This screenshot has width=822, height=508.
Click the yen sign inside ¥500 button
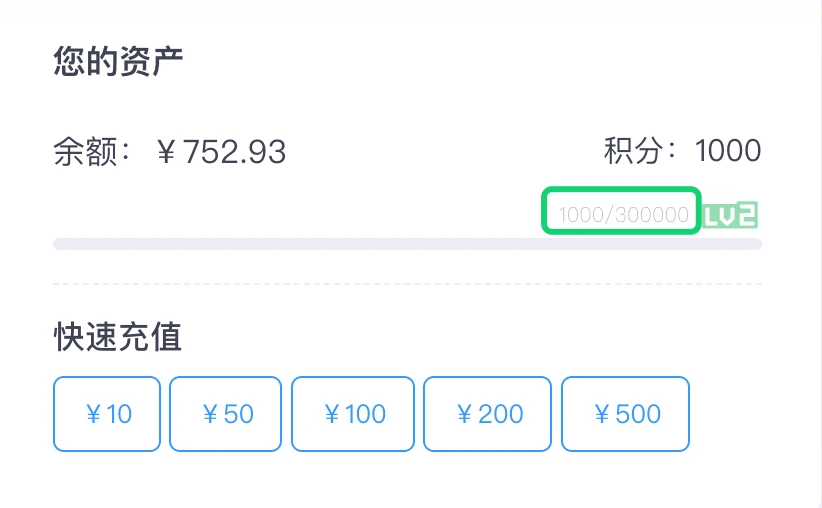tap(602, 414)
